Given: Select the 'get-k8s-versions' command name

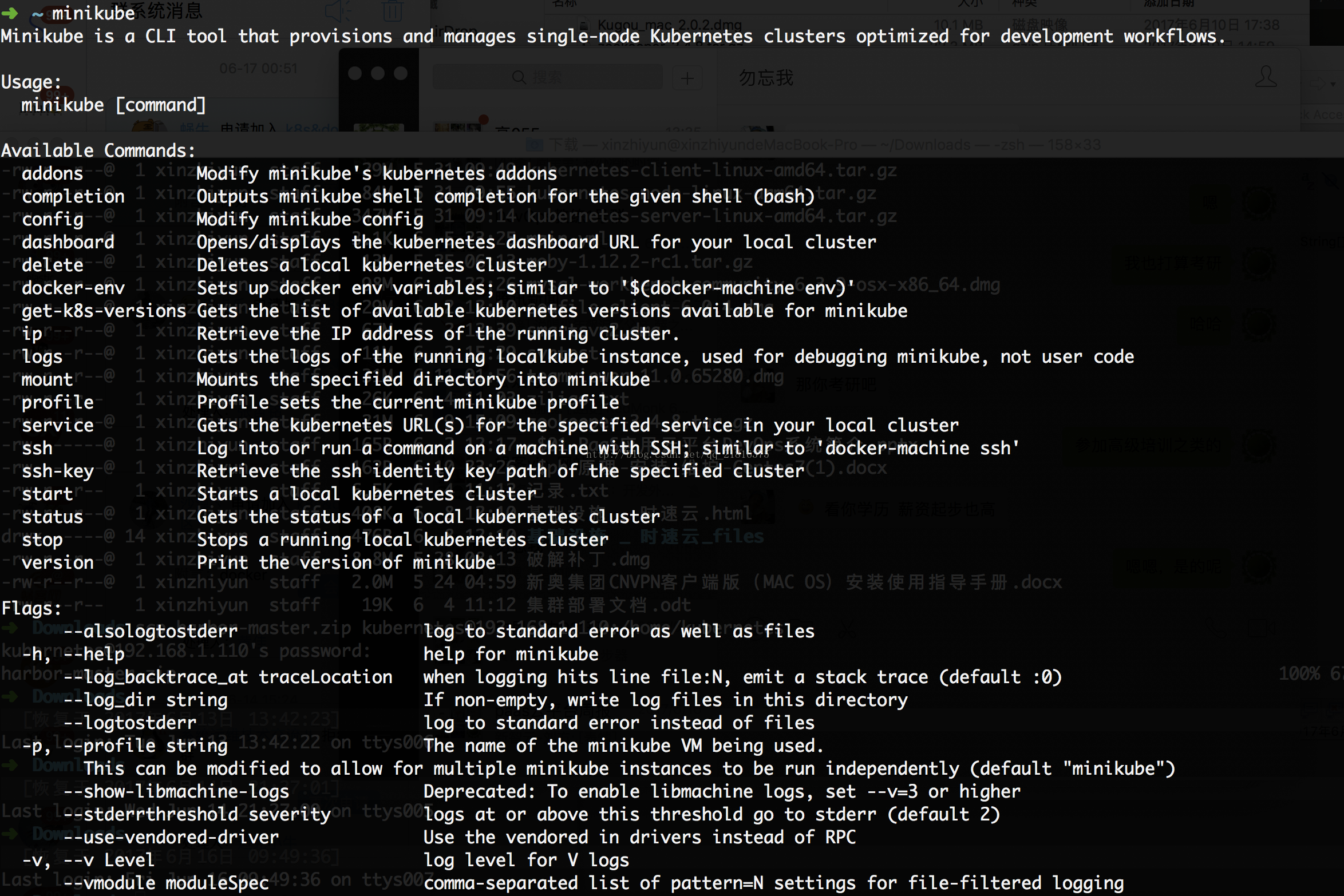Looking at the screenshot, I should tap(104, 311).
